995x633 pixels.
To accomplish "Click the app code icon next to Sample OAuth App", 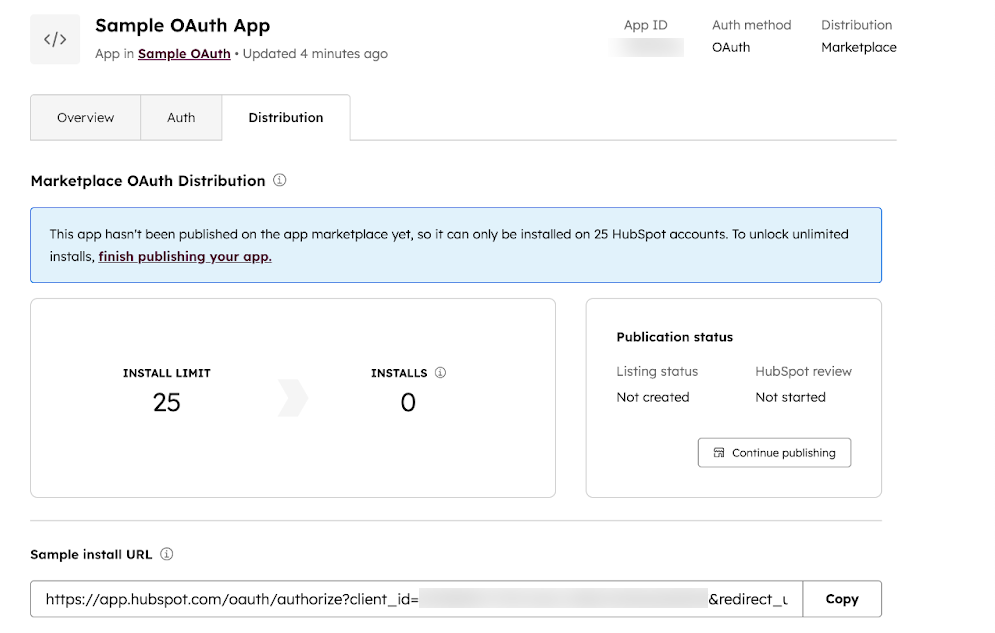I will [55, 39].
